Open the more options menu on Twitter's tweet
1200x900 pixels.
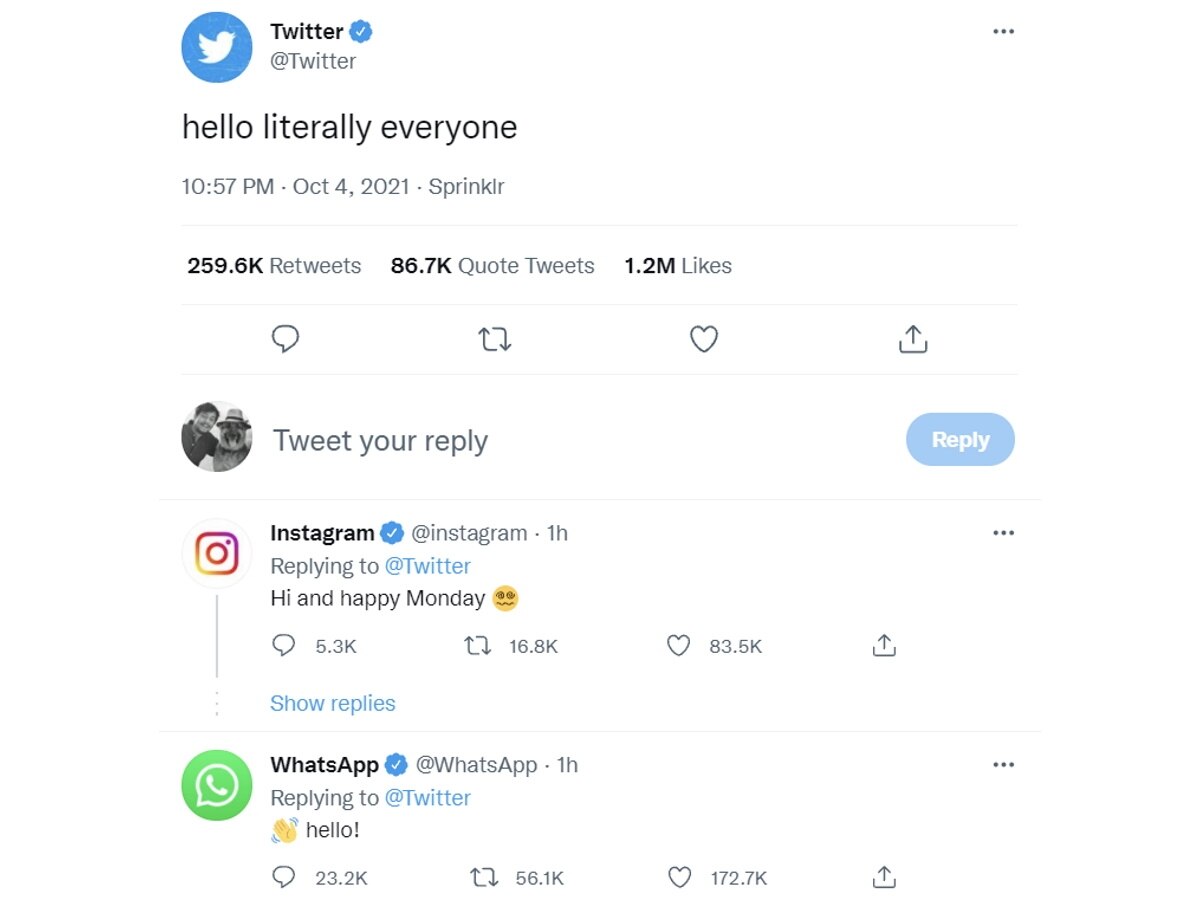coord(1003,32)
